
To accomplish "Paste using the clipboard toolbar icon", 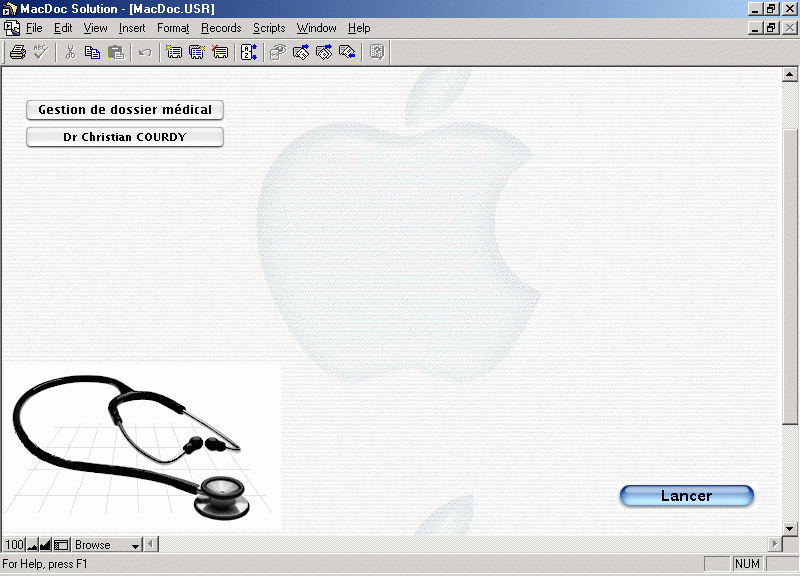I will 116,52.
